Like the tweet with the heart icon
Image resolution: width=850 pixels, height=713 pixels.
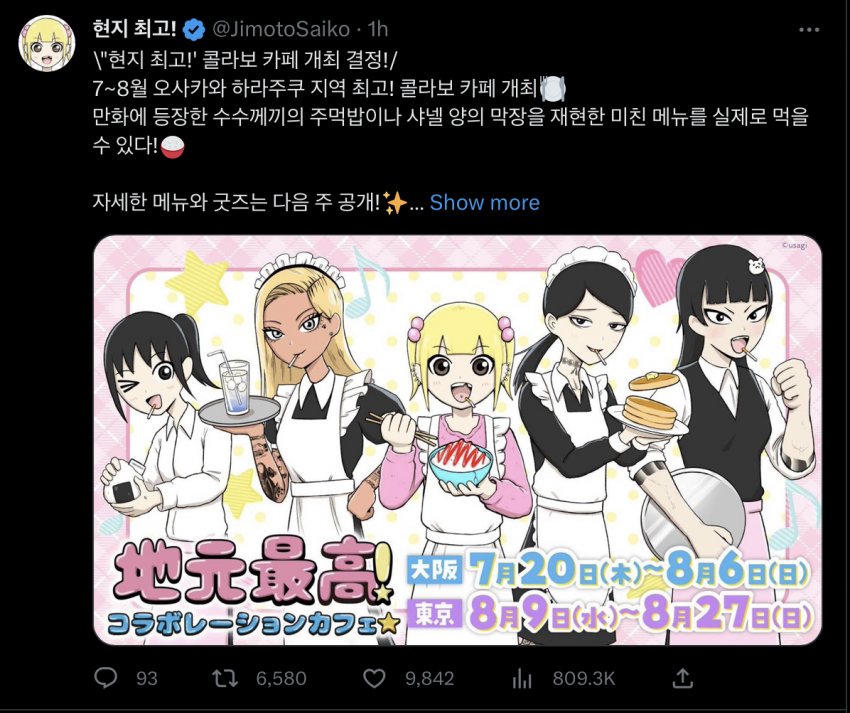coord(374,678)
